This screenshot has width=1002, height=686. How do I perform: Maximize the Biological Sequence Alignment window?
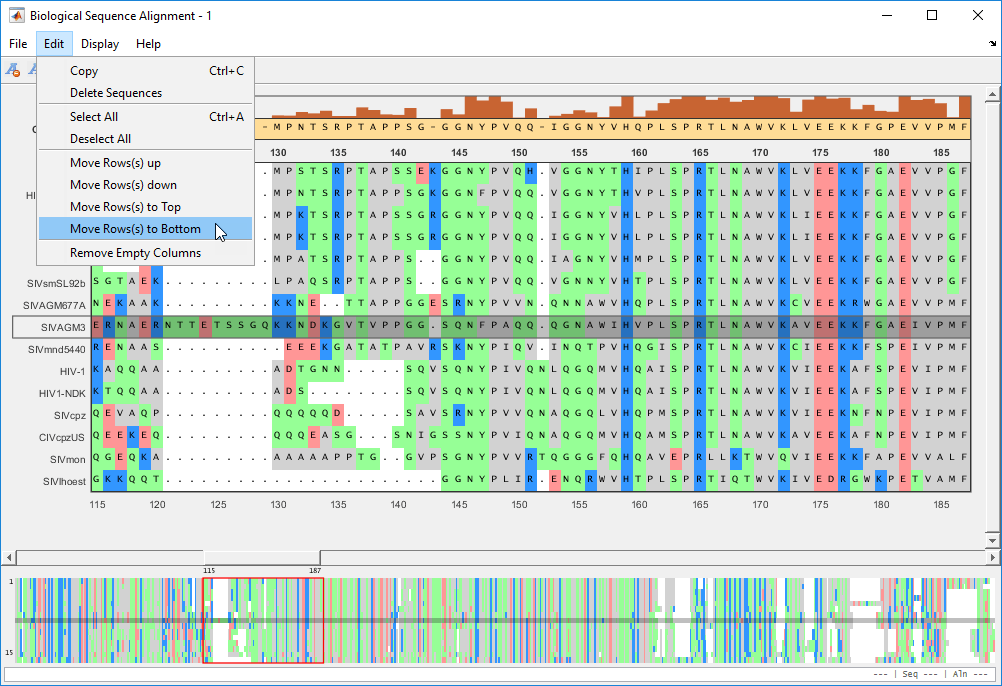[932, 16]
